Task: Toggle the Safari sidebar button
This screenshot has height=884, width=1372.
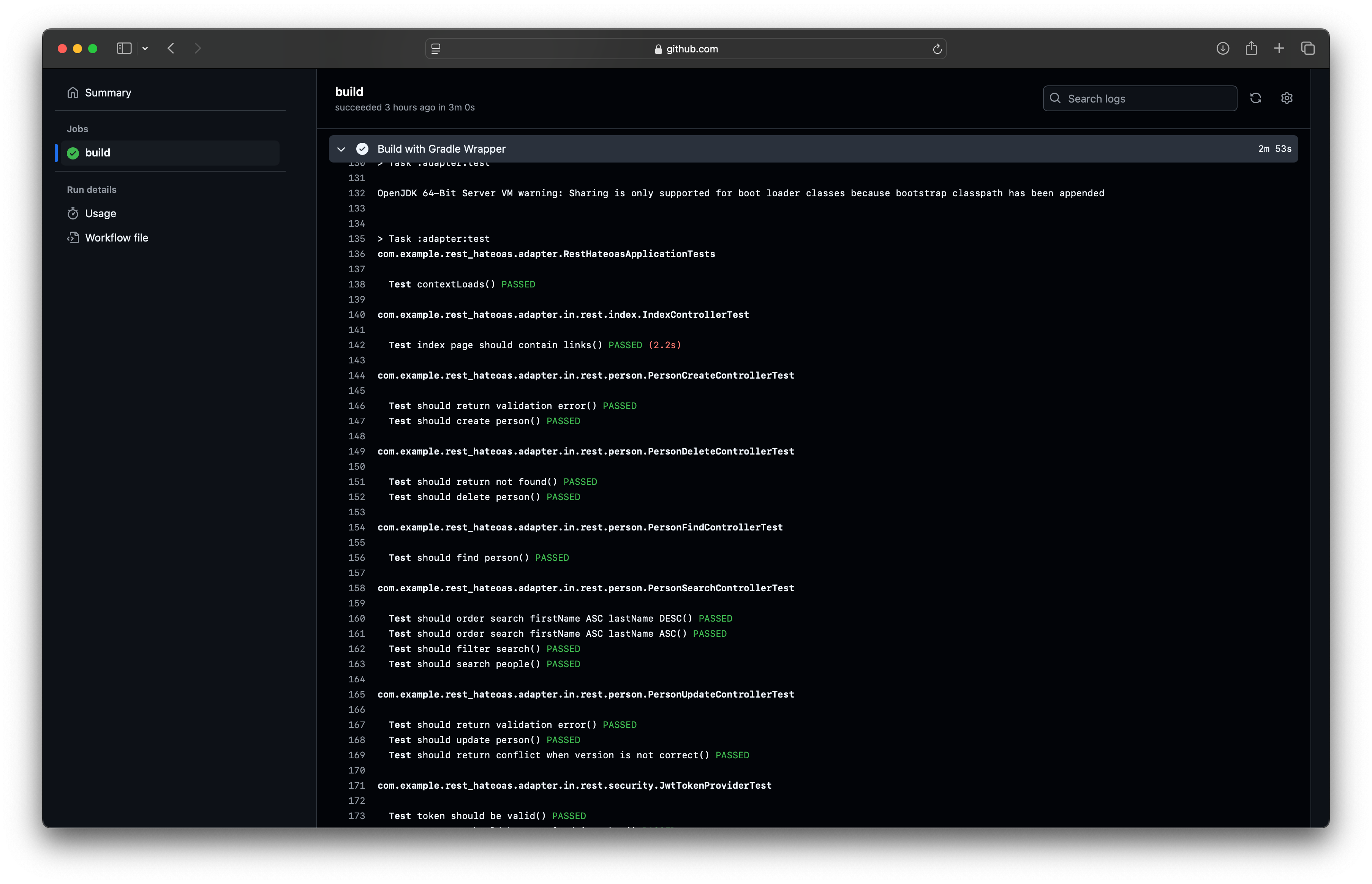Action: pos(124,48)
